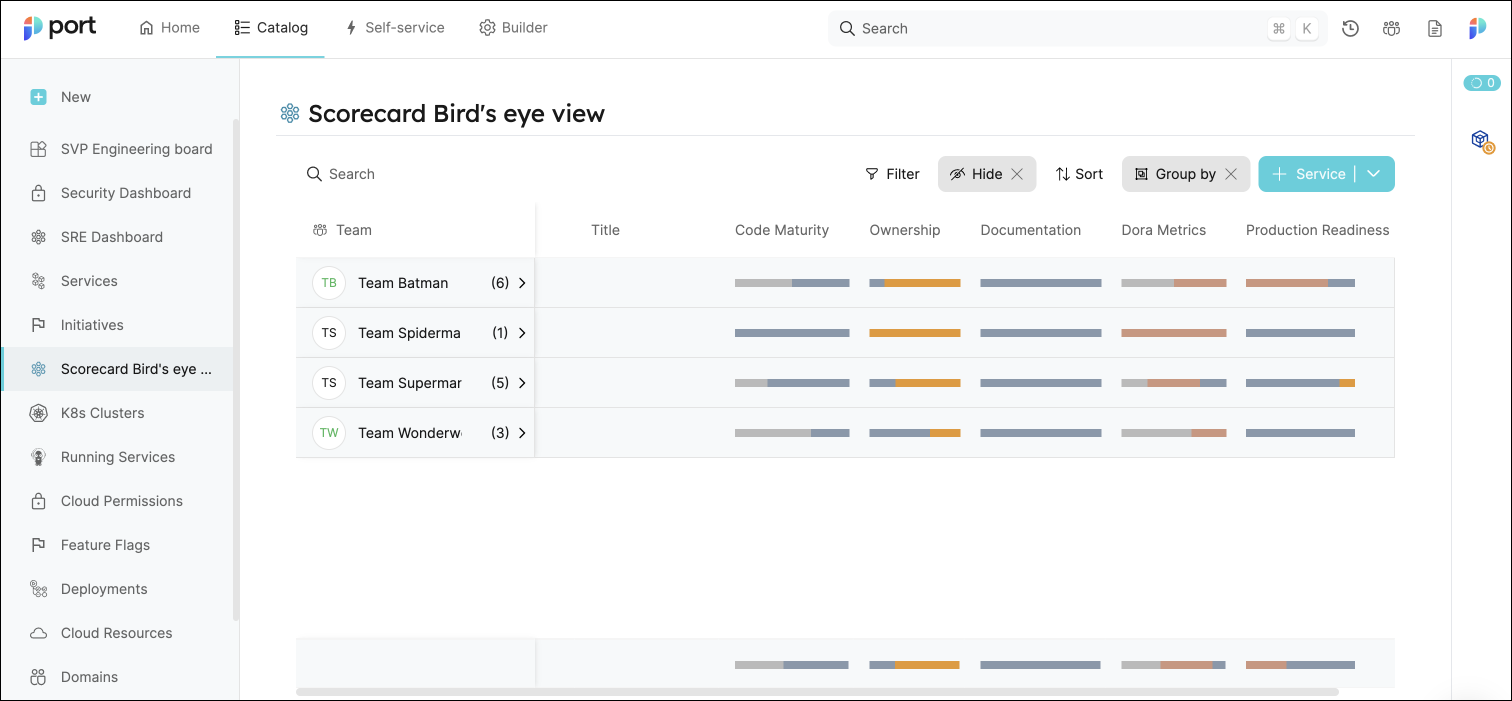Remove the Group by grouping chip

(1230, 173)
